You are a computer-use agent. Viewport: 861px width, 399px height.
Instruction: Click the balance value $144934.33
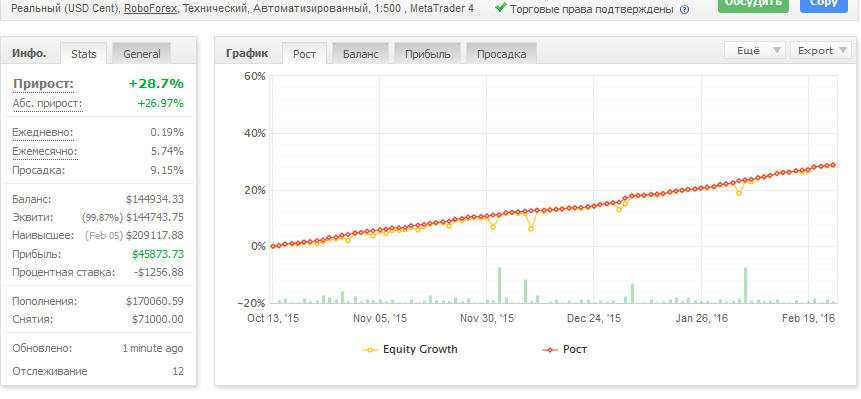pyautogui.click(x=155, y=199)
